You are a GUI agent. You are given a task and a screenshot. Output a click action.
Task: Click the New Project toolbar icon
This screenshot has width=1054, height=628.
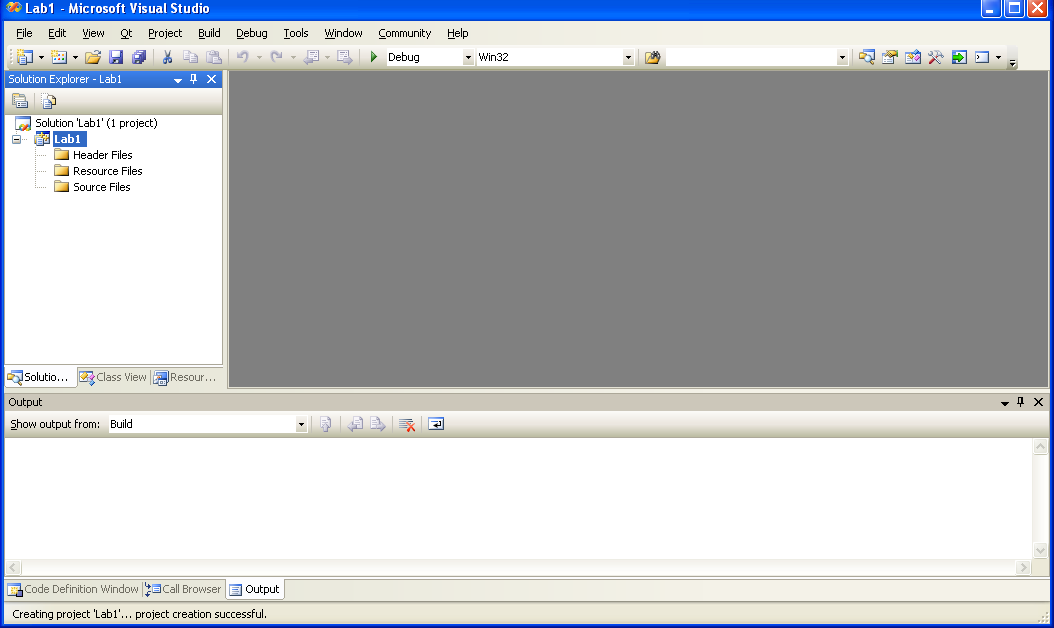[x=25, y=57]
